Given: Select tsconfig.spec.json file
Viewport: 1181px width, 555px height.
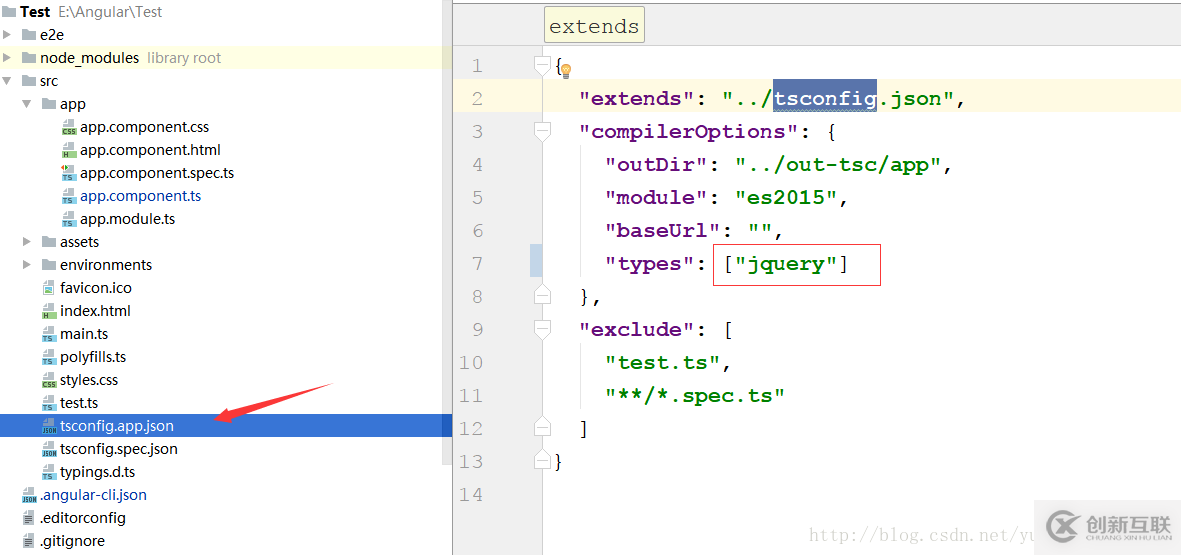Looking at the screenshot, I should pyautogui.click(x=119, y=450).
